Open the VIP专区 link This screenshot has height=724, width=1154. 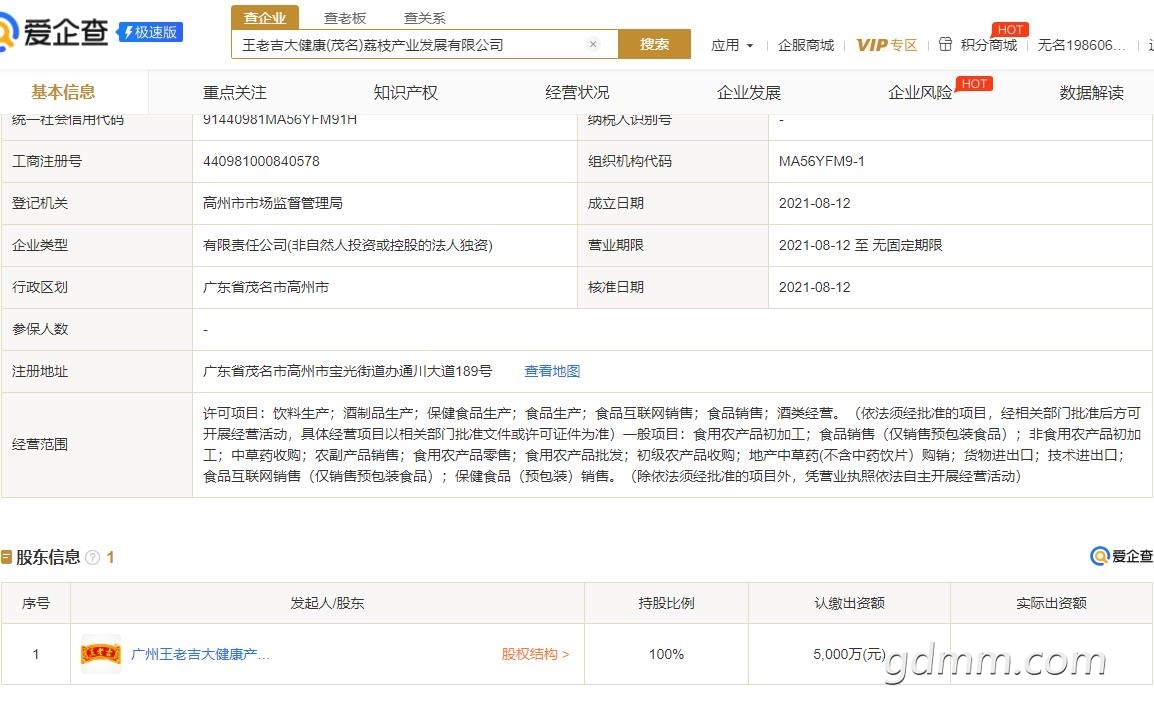(x=887, y=46)
